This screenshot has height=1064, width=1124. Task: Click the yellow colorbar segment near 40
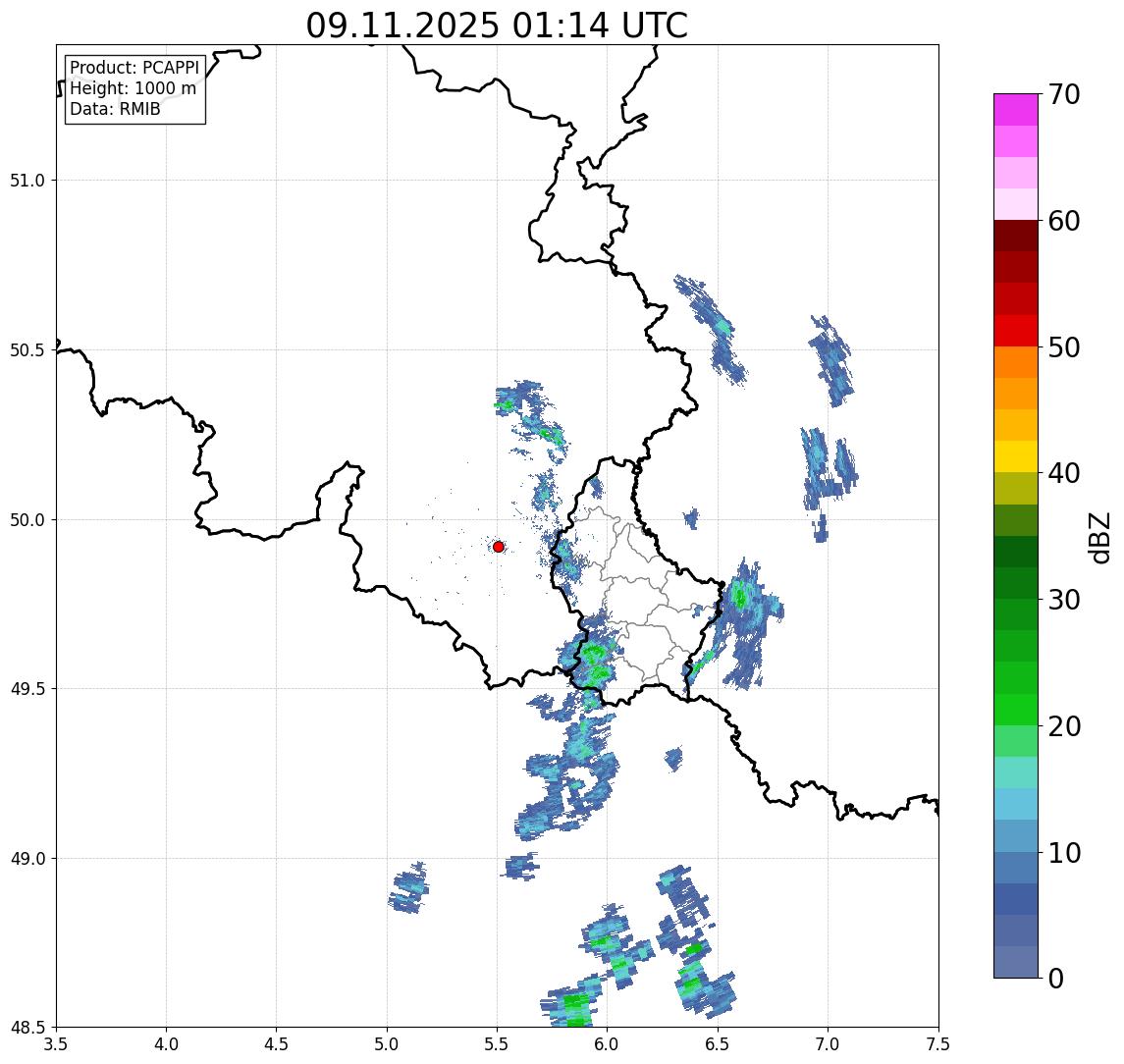tap(1016, 457)
